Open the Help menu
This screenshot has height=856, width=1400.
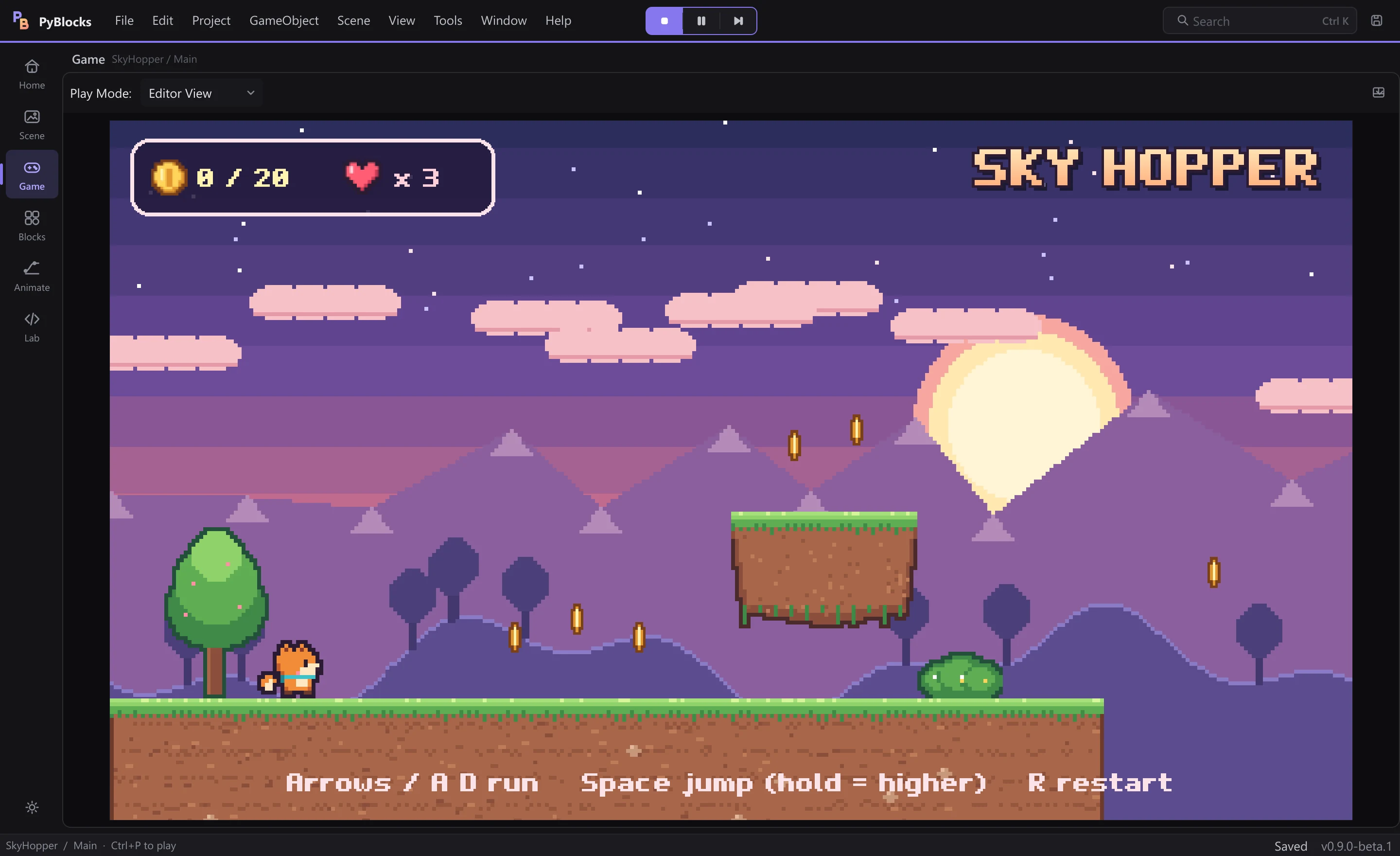tap(558, 20)
